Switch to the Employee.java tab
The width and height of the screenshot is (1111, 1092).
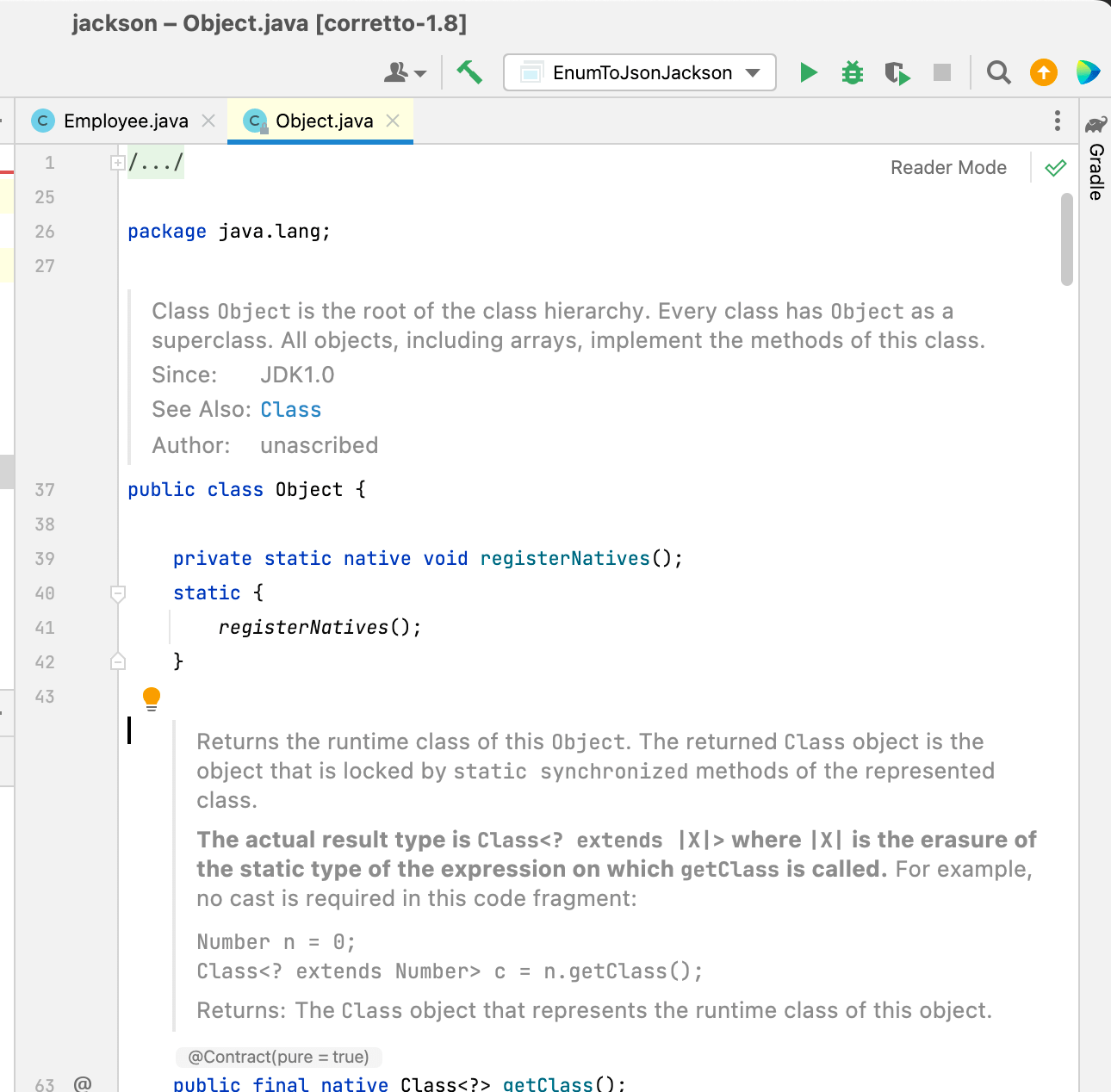tap(126, 121)
